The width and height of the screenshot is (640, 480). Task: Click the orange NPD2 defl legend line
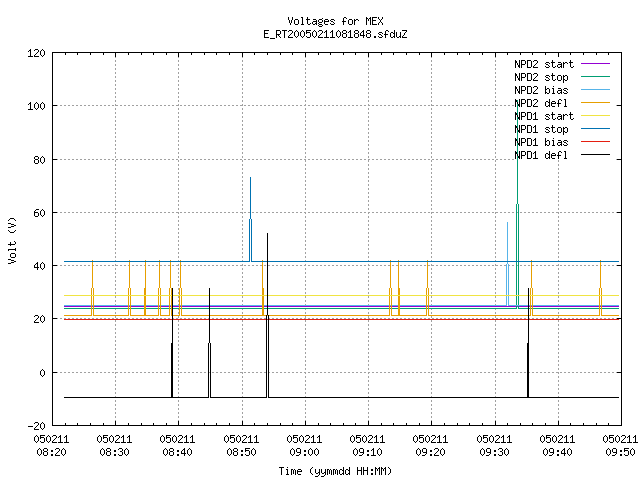click(x=596, y=103)
